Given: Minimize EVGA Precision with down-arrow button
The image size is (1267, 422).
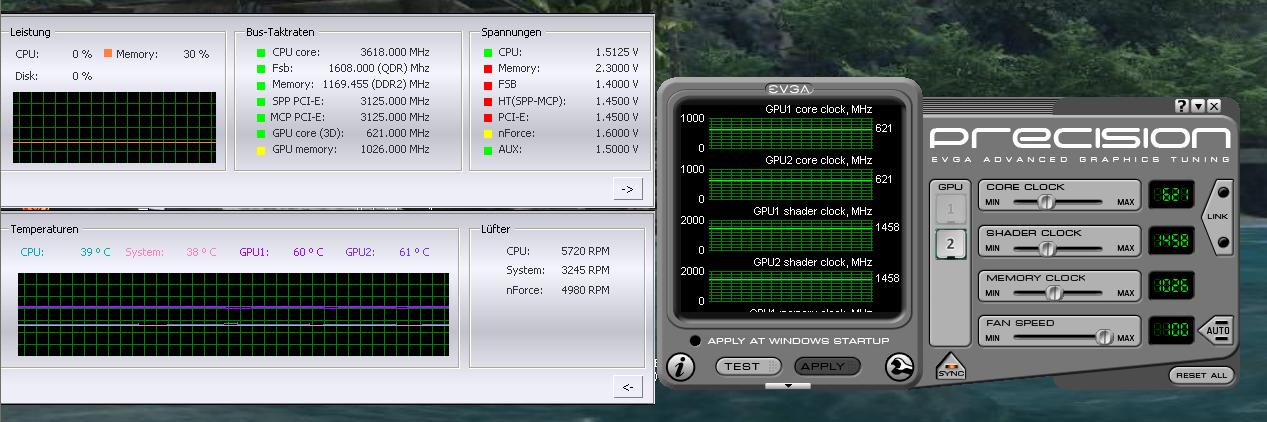Looking at the screenshot, I should click(1197, 105).
